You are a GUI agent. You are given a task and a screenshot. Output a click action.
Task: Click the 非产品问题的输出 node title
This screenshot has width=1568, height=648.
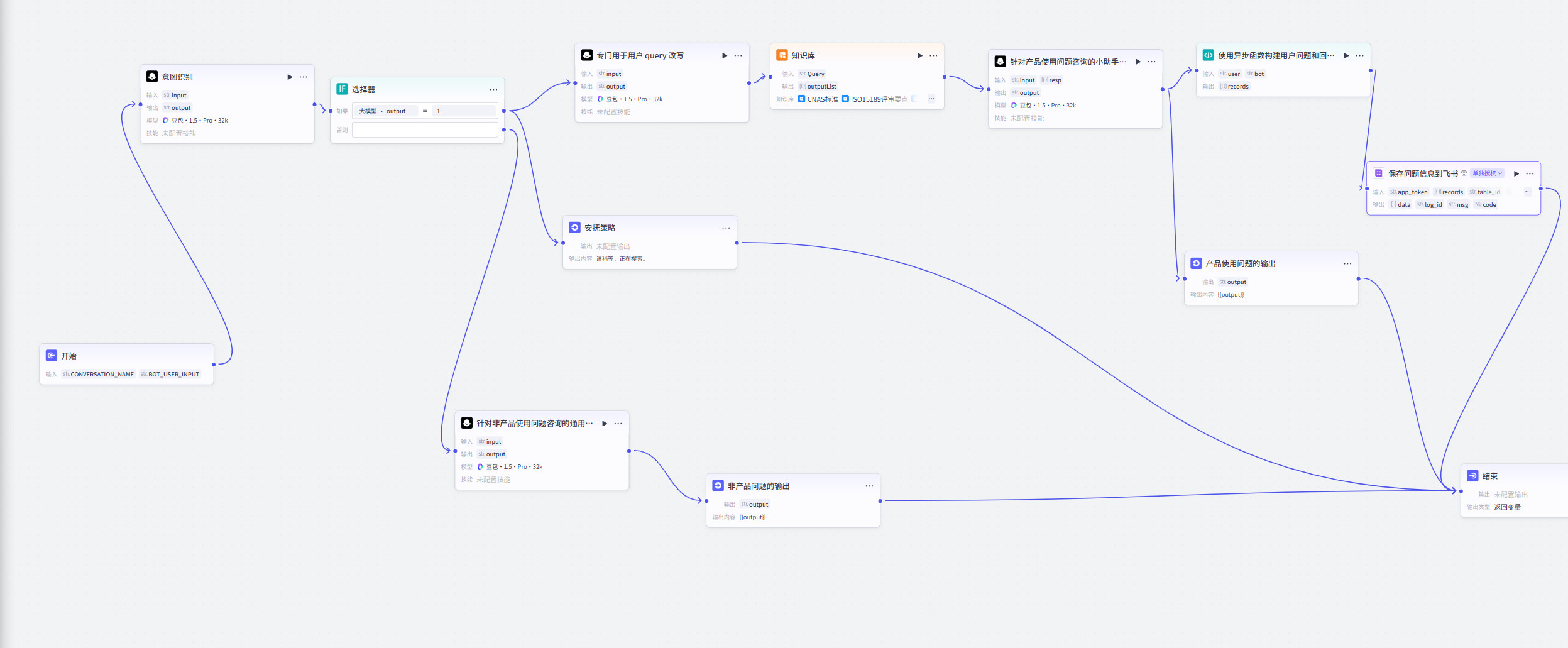[759, 486]
